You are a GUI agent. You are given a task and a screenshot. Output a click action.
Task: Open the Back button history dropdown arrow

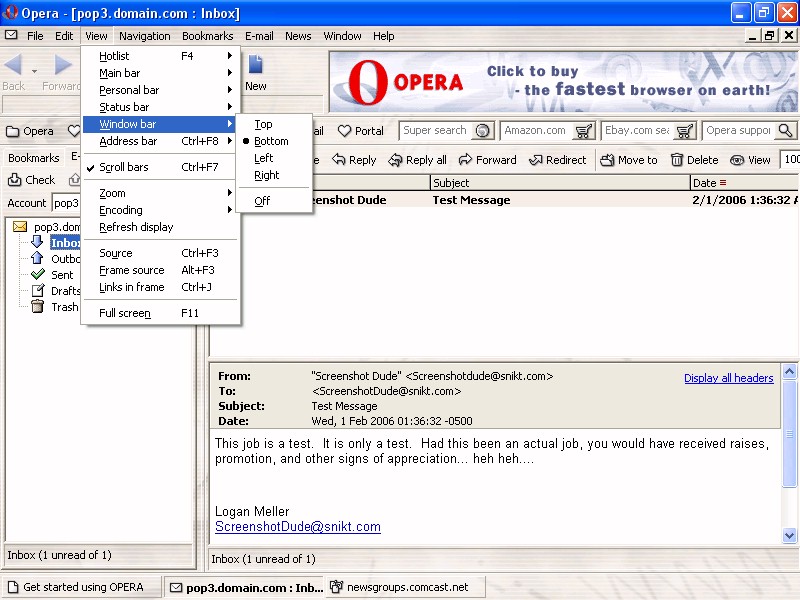click(34, 71)
